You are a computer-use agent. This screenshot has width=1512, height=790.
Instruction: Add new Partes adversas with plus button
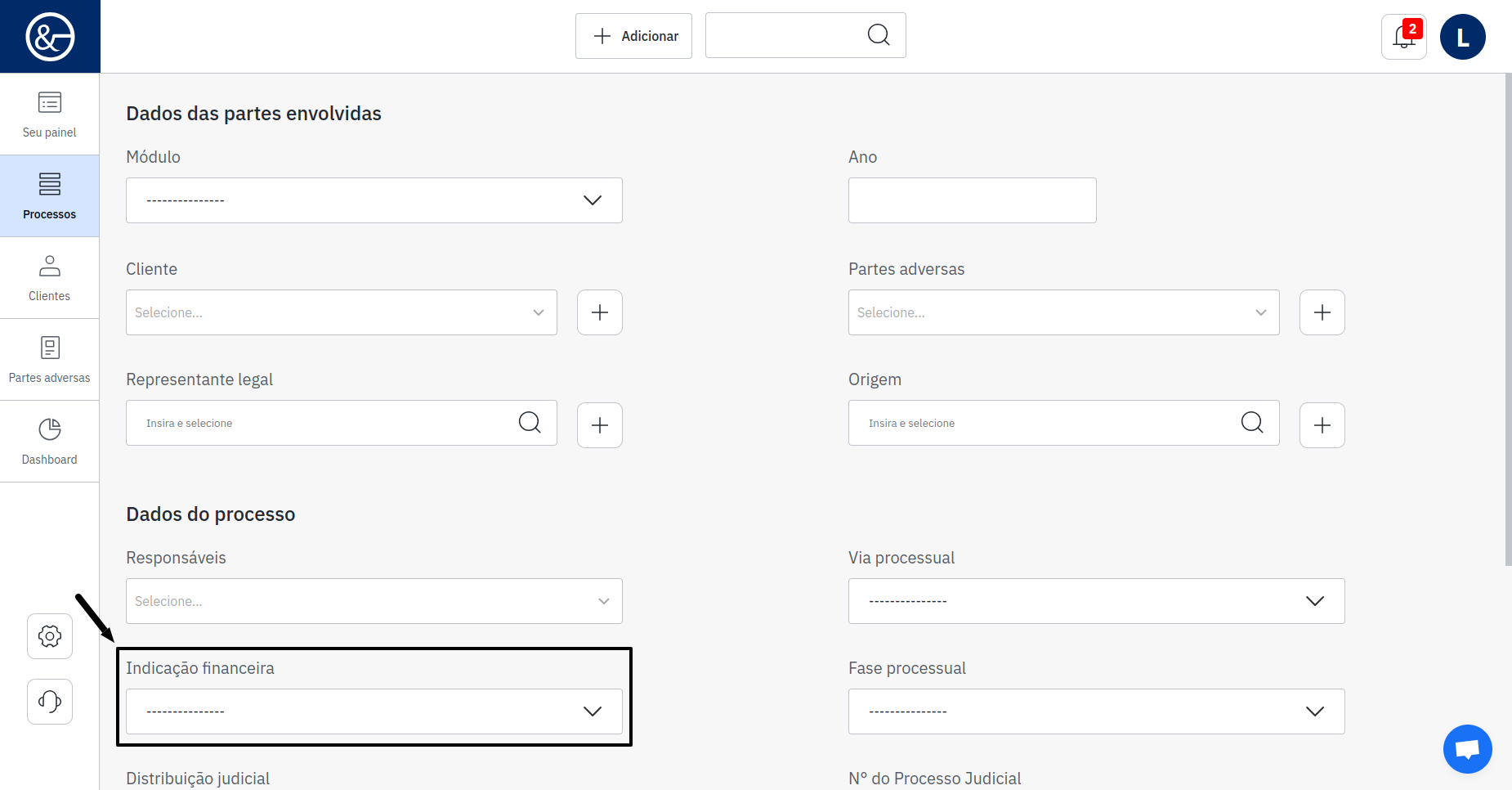(x=1322, y=312)
